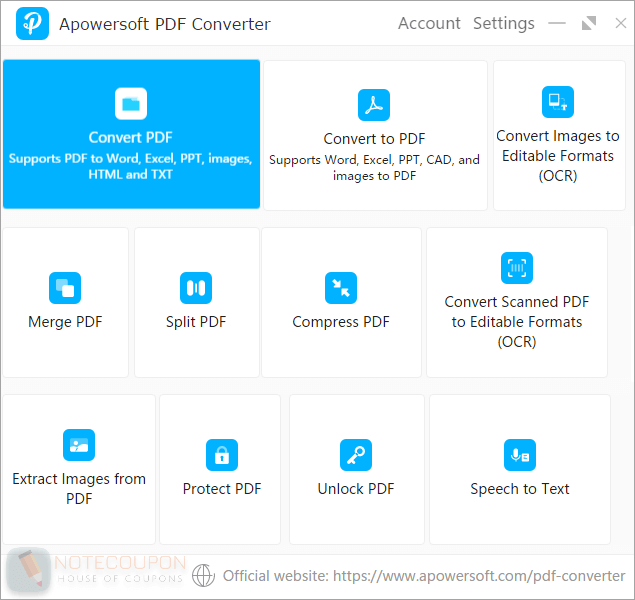
Task: Click the Unlock PDF key icon
Action: pyautogui.click(x=356, y=455)
